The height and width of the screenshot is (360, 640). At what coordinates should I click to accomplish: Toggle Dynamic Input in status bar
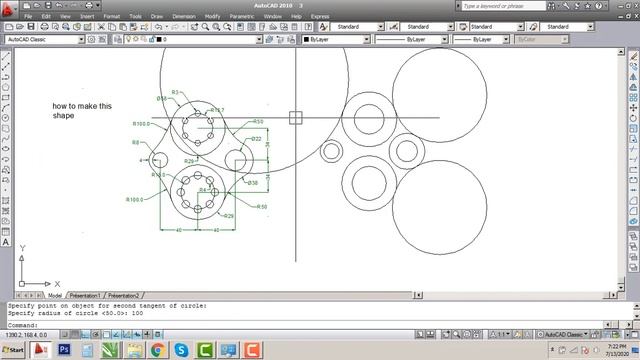(x=137, y=335)
